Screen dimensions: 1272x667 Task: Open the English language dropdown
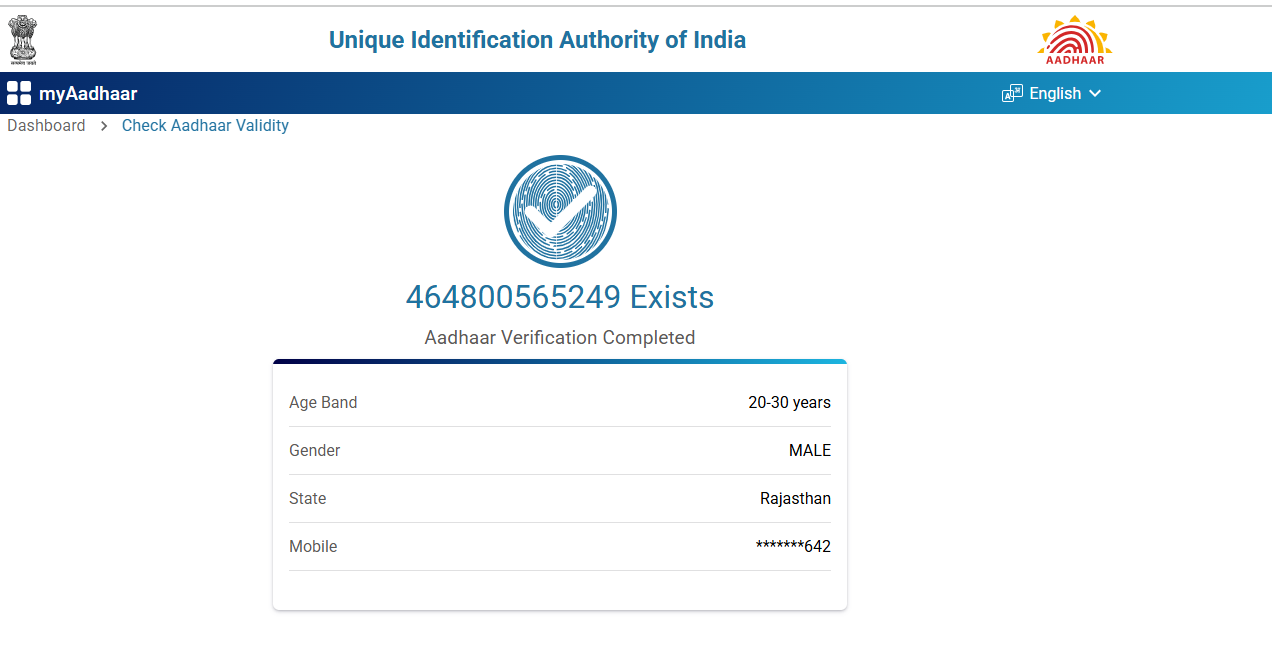pos(1054,94)
